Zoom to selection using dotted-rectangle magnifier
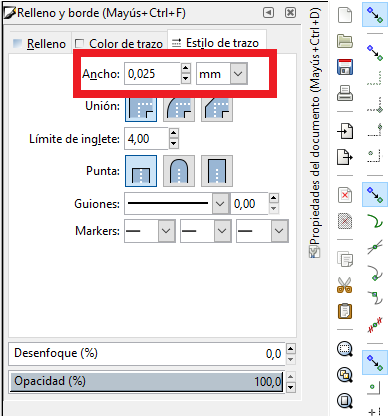Image resolution: width=390 pixels, height=416 pixels. click(345, 349)
